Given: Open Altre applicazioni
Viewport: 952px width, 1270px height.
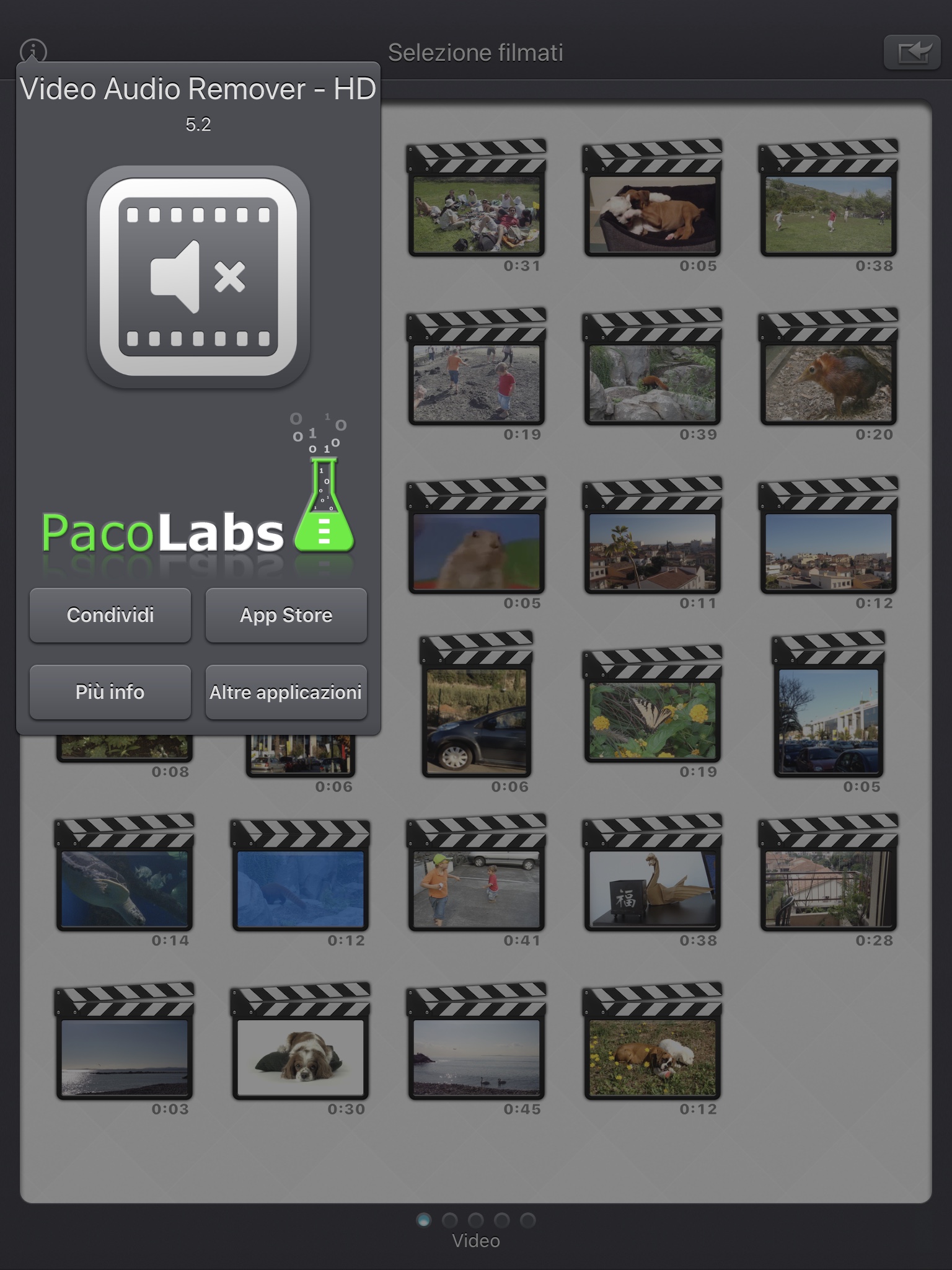Looking at the screenshot, I should pyautogui.click(x=286, y=692).
